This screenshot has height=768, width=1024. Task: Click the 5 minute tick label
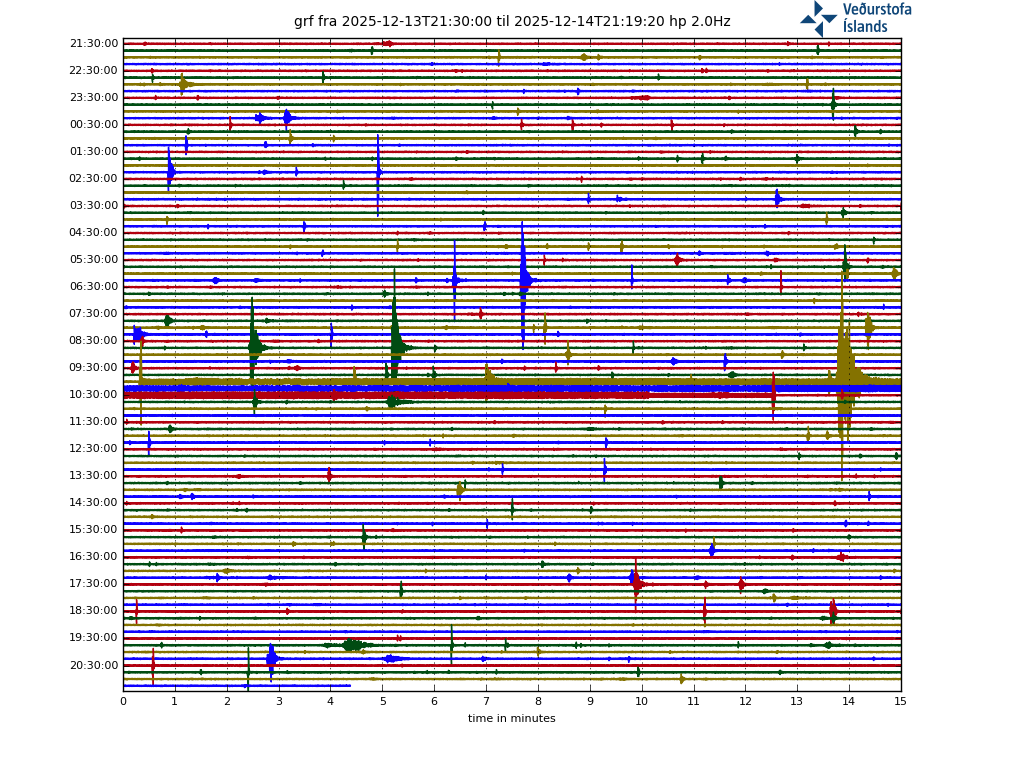[382, 701]
